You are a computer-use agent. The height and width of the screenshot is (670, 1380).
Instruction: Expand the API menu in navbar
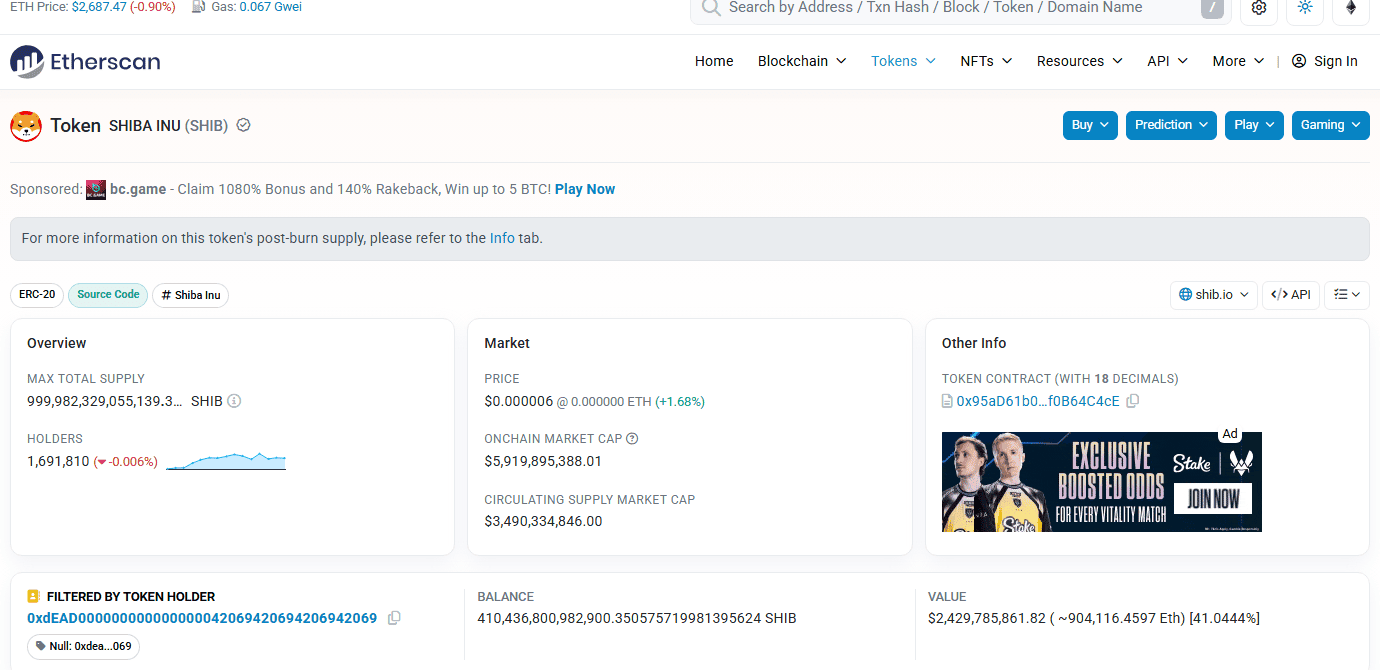click(x=1167, y=61)
